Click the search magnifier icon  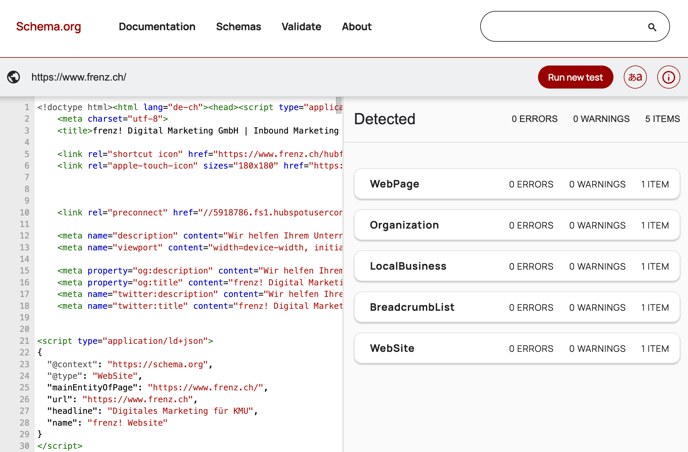click(x=652, y=27)
